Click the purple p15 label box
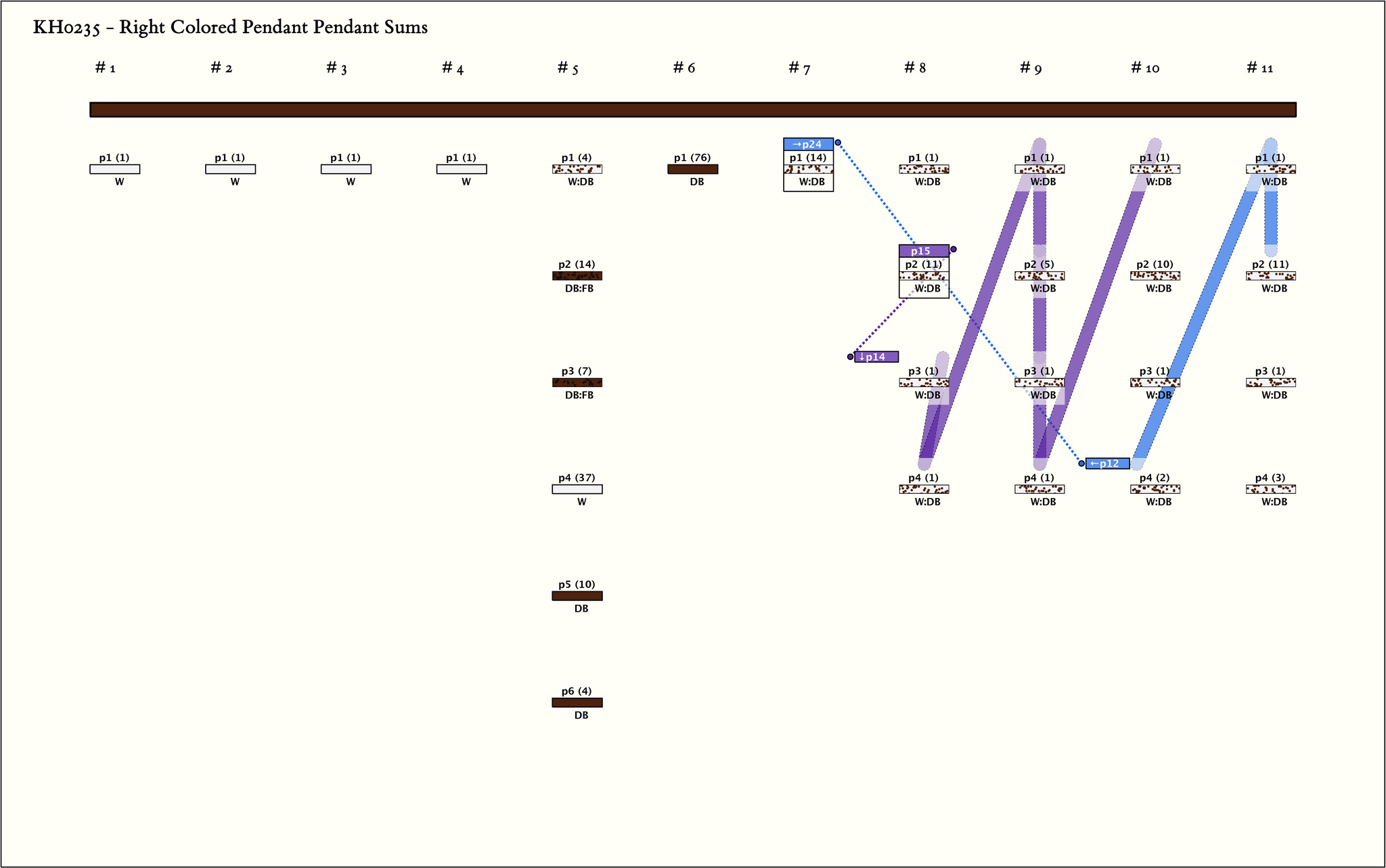 pyautogui.click(x=923, y=251)
